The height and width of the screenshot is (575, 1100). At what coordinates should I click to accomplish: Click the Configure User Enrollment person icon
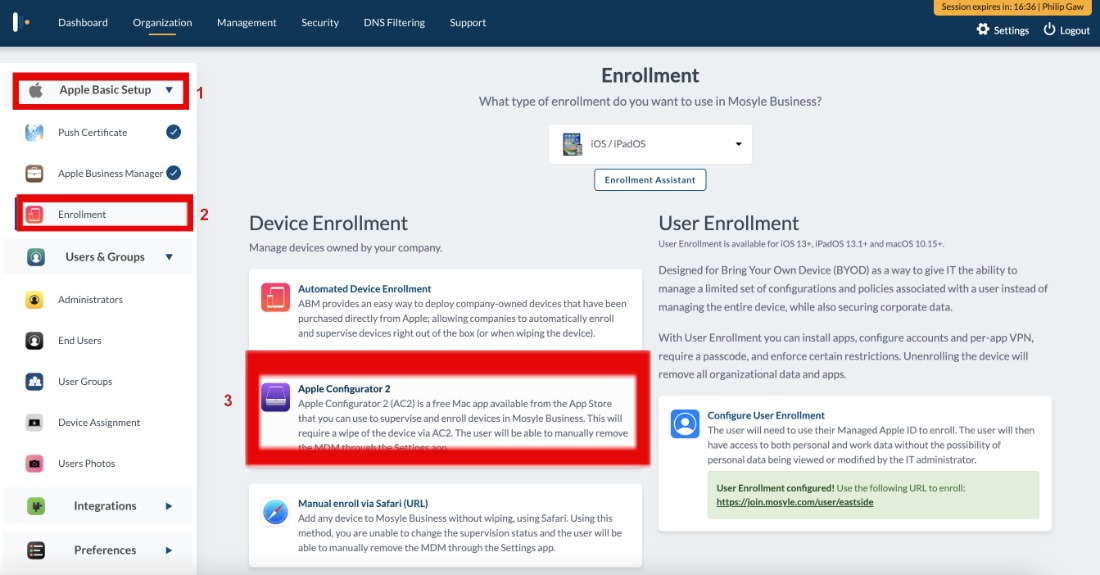685,424
